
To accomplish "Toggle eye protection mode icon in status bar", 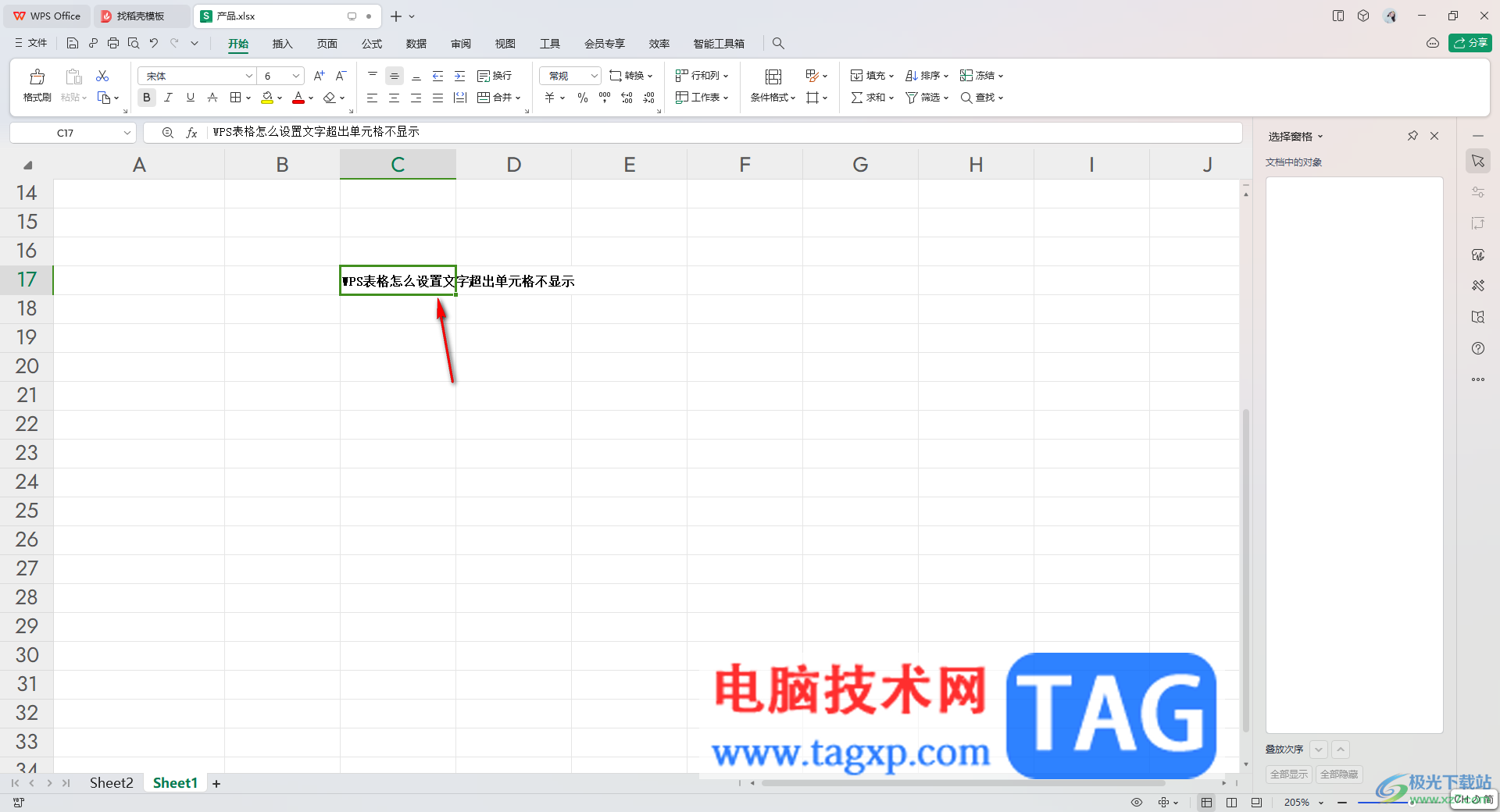I will [x=1137, y=803].
